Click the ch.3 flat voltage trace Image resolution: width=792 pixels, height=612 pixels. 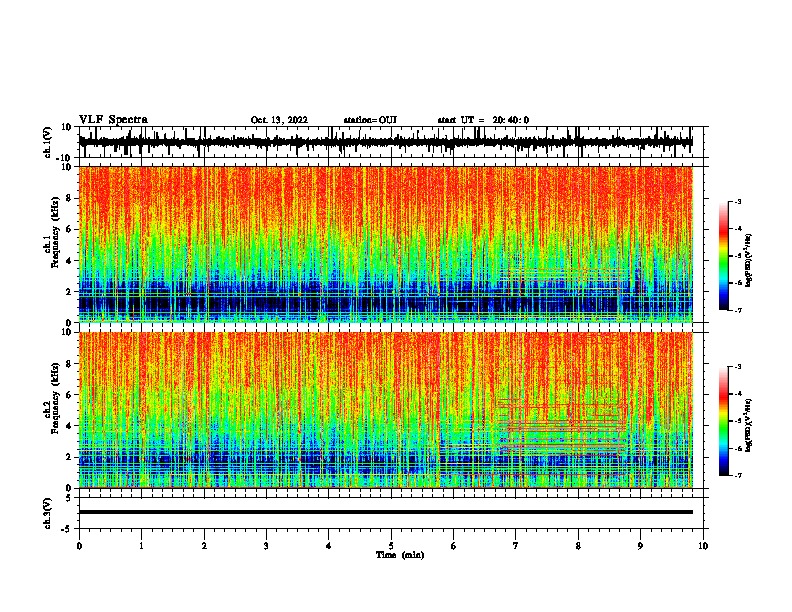pos(386,512)
